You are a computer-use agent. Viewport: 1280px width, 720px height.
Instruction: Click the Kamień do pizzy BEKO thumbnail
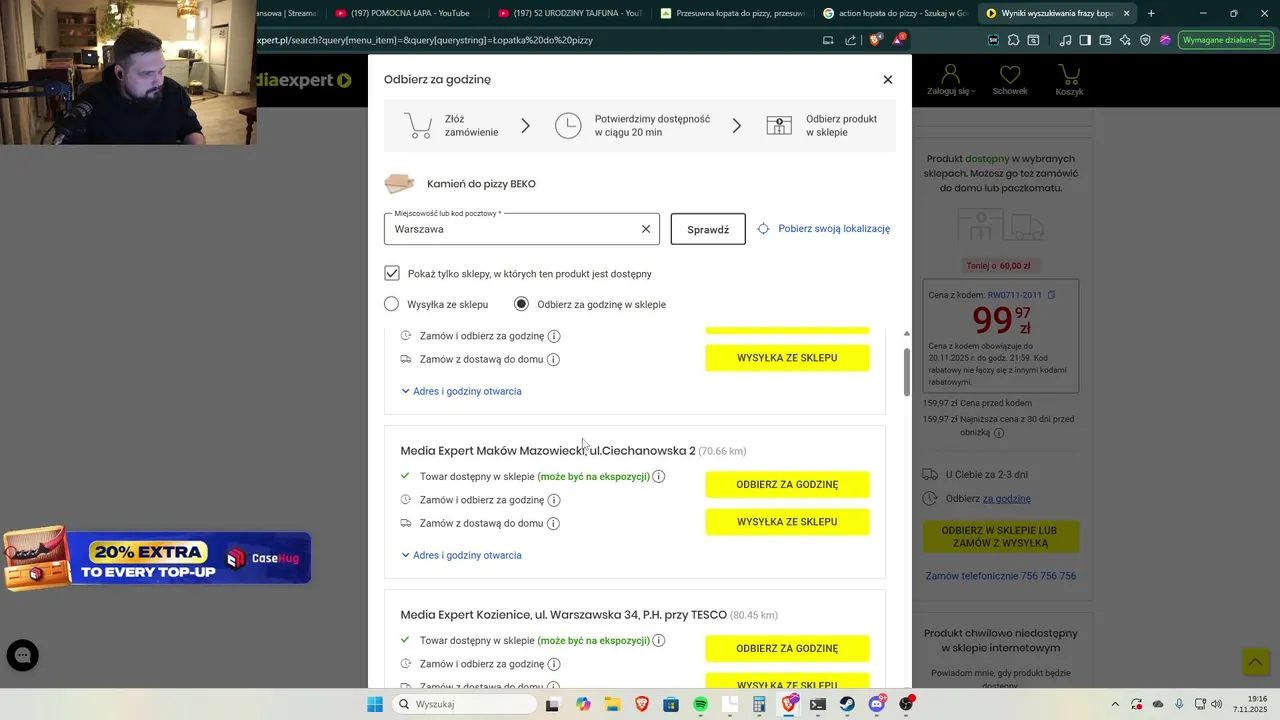[x=399, y=184]
